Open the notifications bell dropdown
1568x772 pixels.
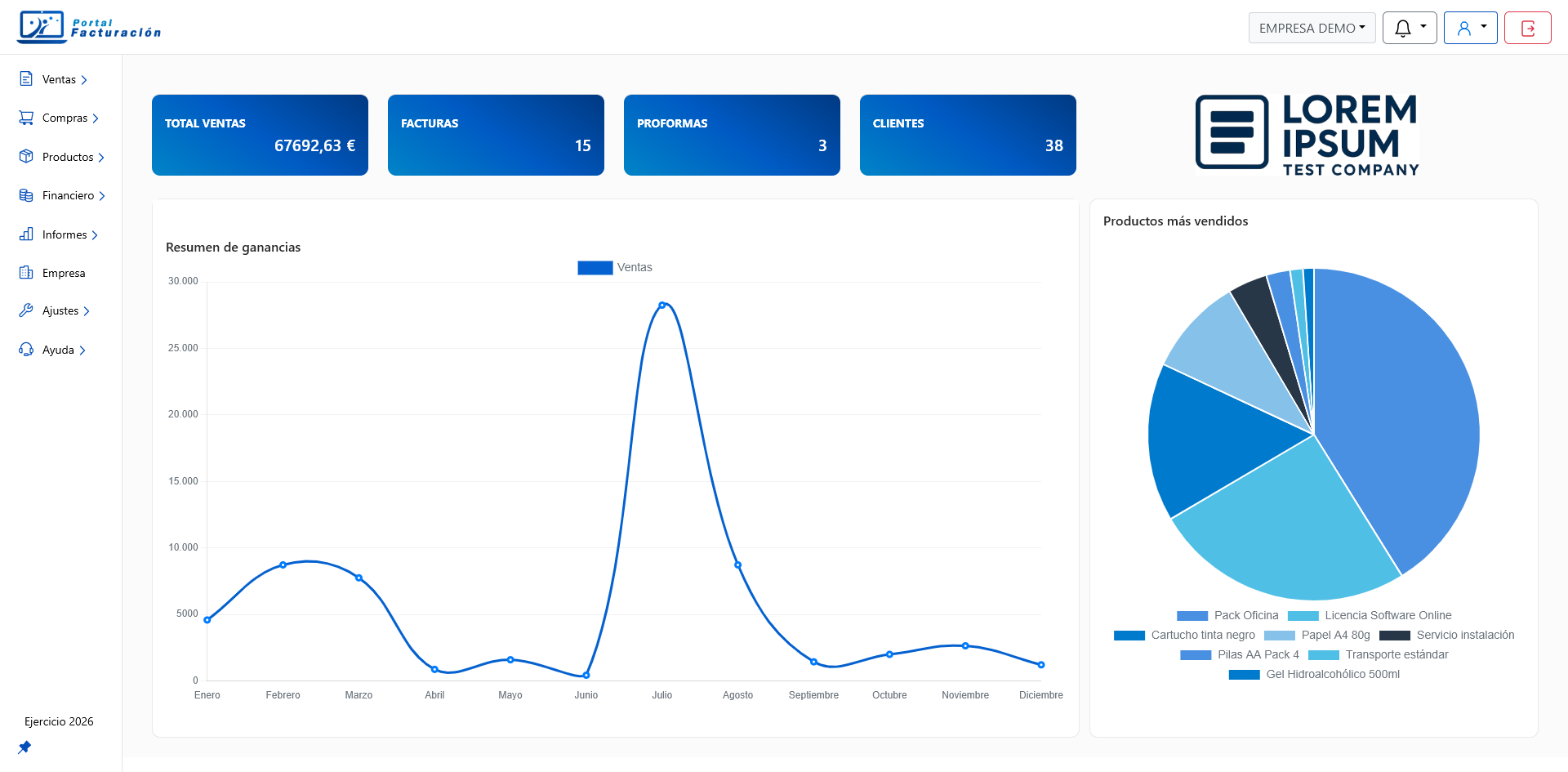(x=1409, y=27)
